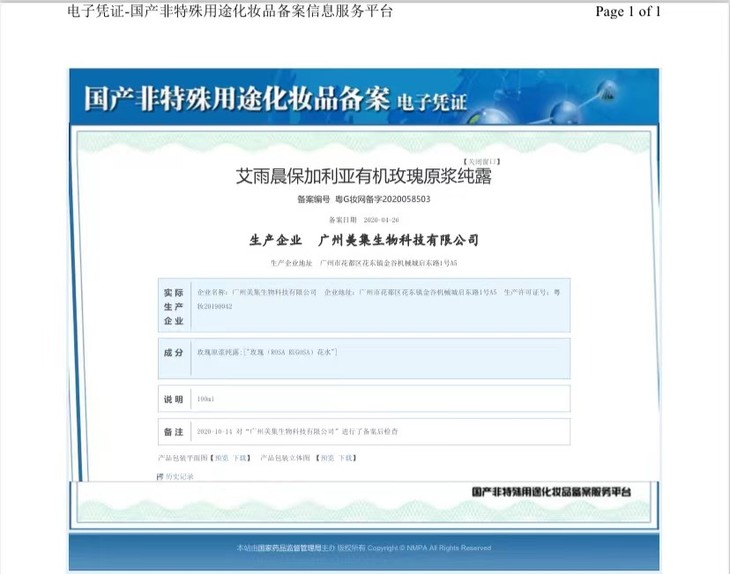This screenshot has width=730, height=574.
Task: Click page header 电子凭证-国产非特殊用途化妆品备案信息服务平台
Action: click(x=230, y=11)
